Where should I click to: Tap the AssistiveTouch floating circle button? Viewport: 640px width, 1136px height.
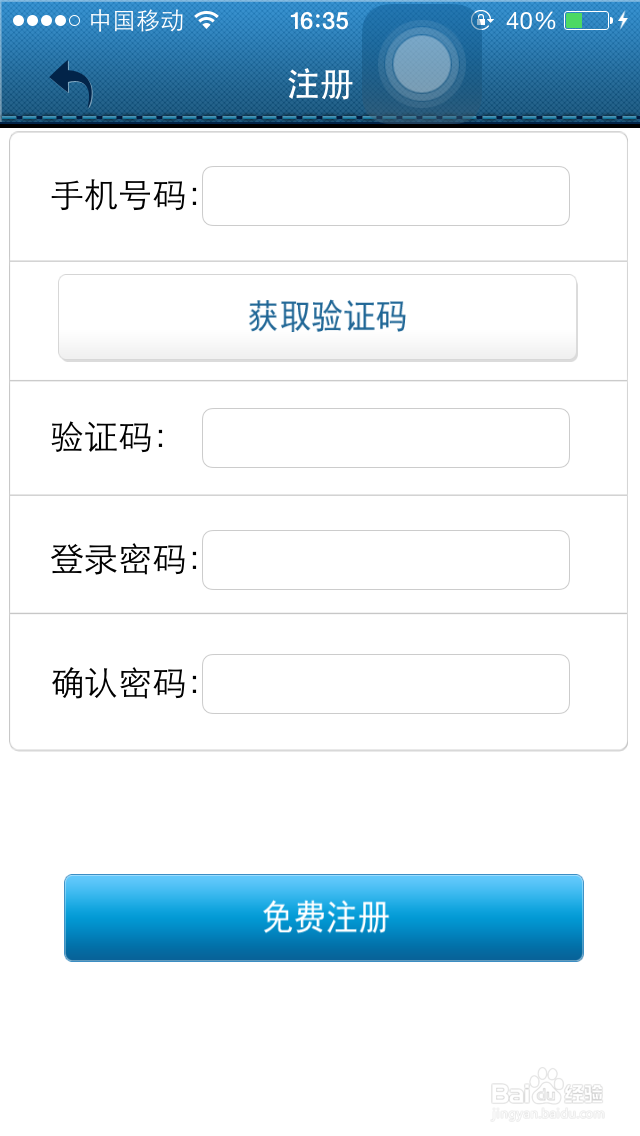click(x=421, y=64)
